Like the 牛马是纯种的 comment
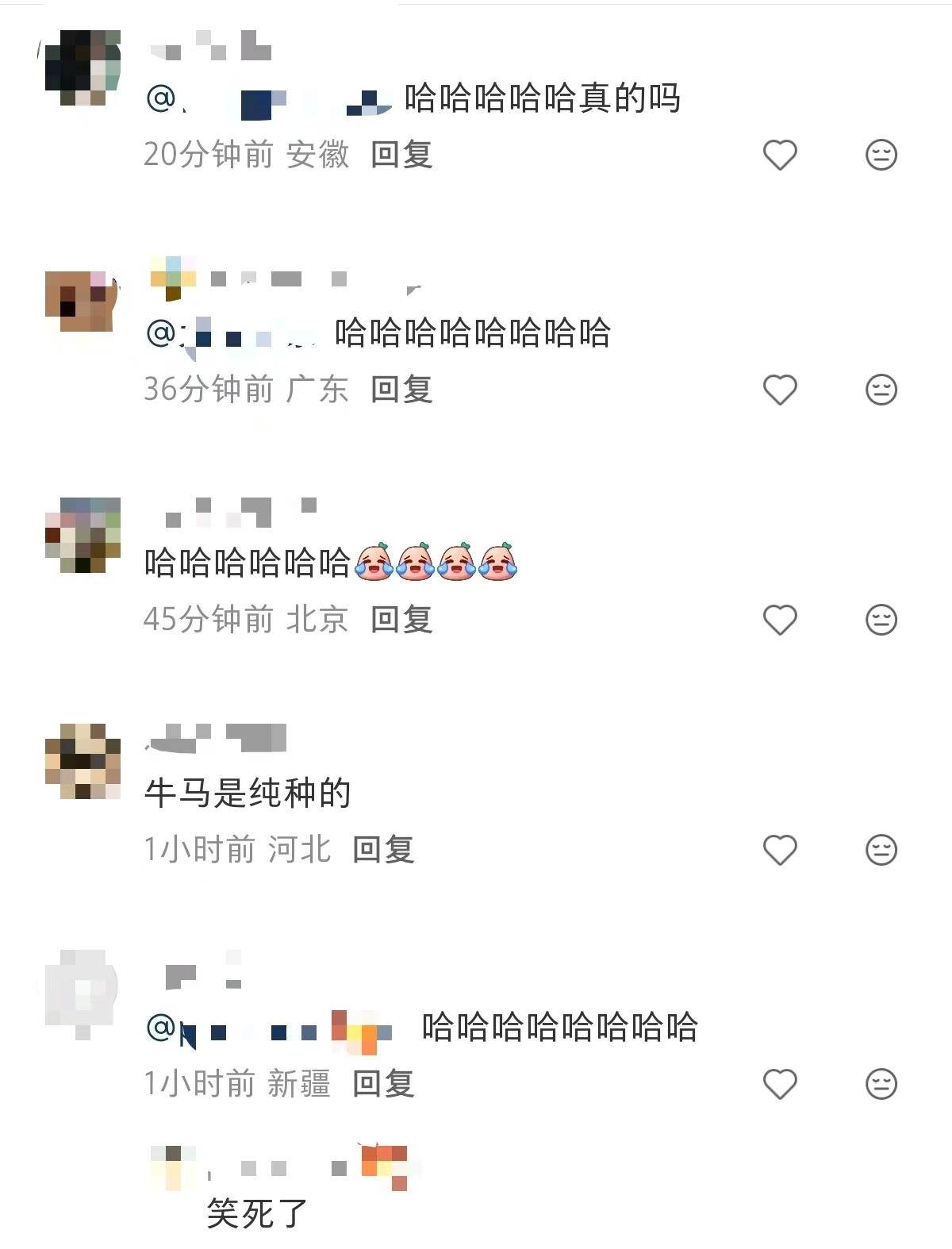The image size is (952, 1249). [780, 850]
